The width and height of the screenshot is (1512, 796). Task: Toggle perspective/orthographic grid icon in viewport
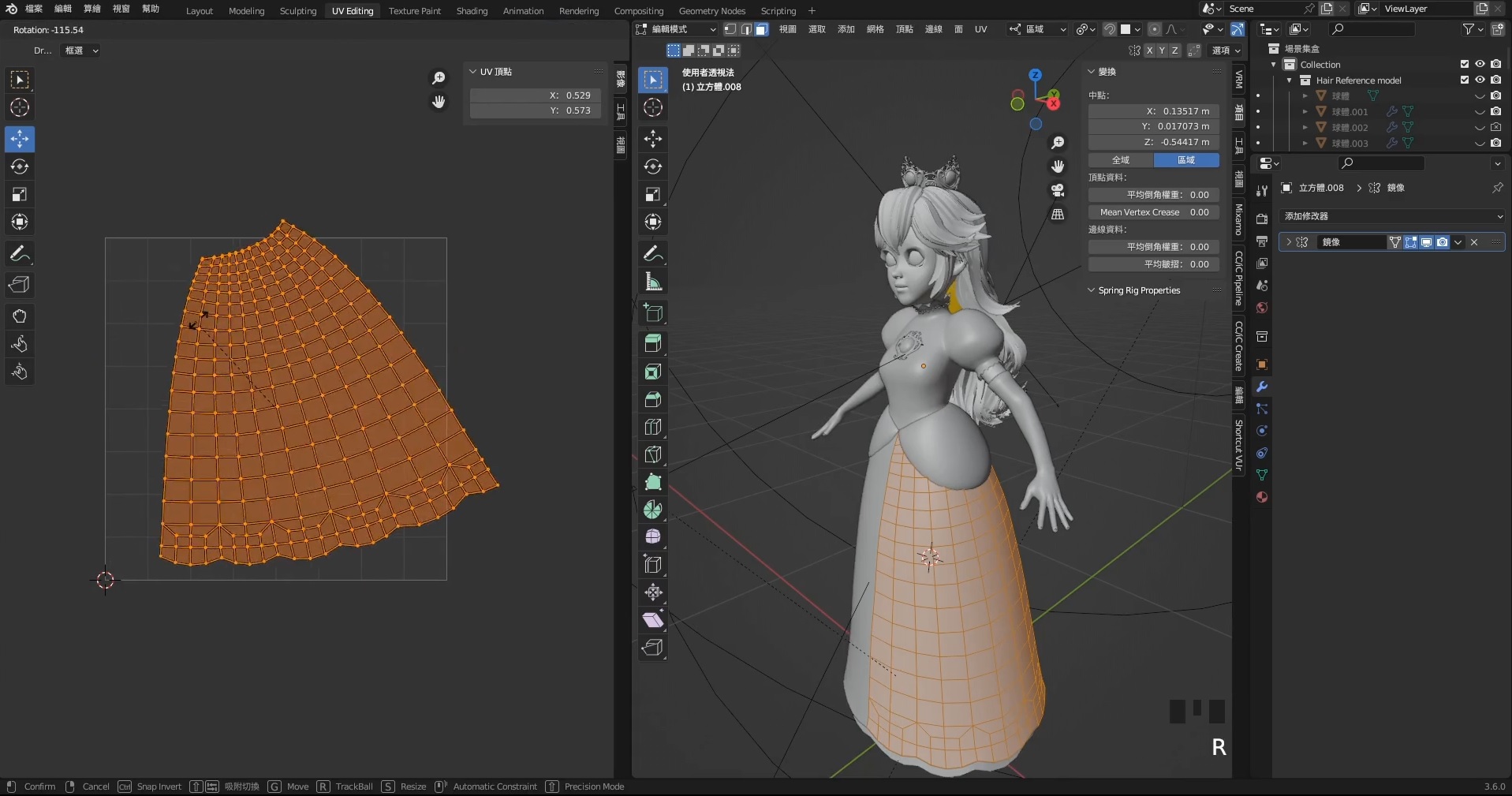pyautogui.click(x=1058, y=214)
